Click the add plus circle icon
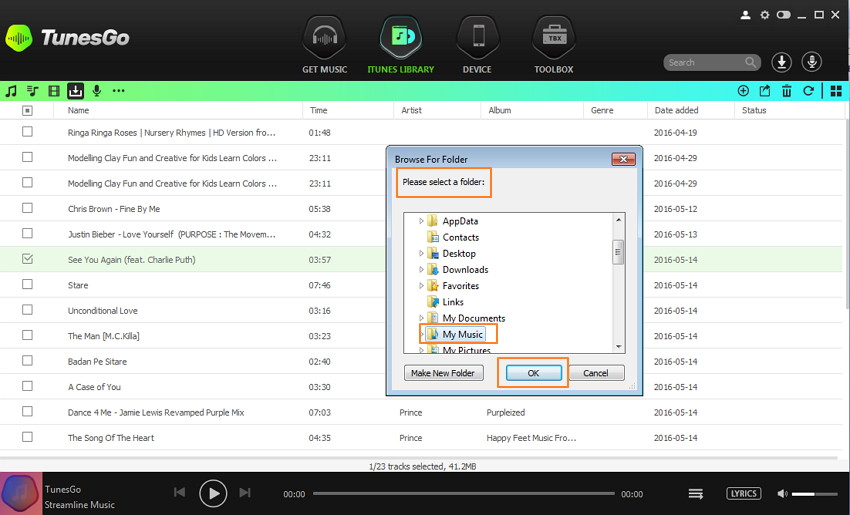 click(743, 91)
